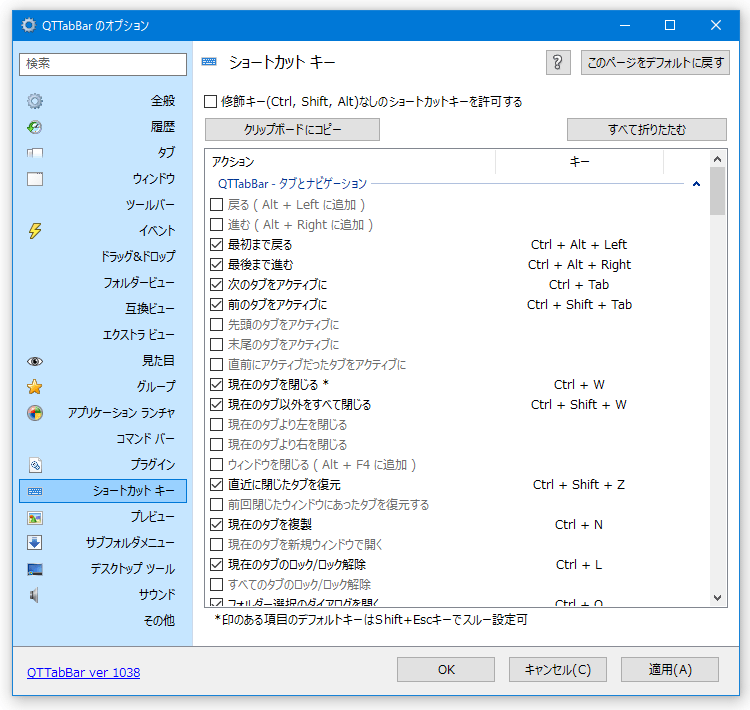Image resolution: width=750 pixels, height=710 pixels.
Task: Uncheck 最初まで戻る
Action: 217,244
